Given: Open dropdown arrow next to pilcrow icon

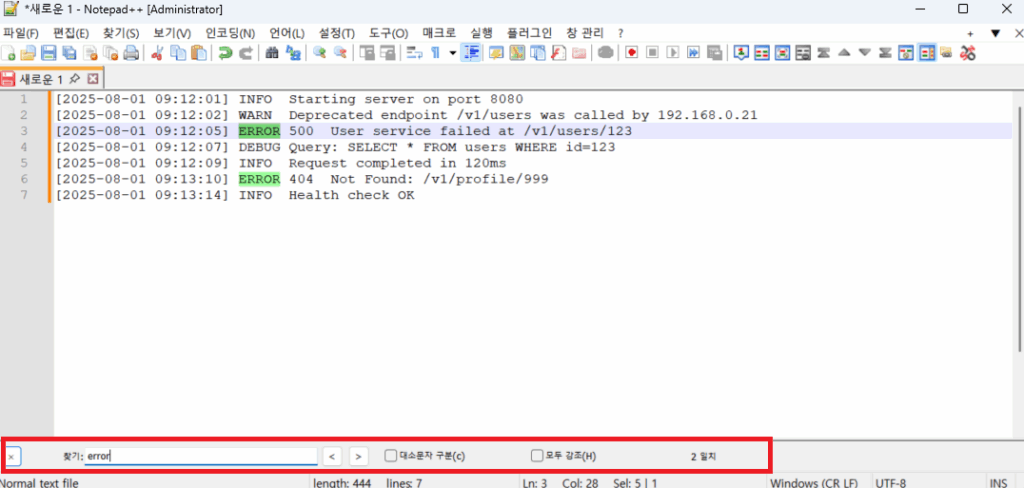Looking at the screenshot, I should (x=452, y=53).
